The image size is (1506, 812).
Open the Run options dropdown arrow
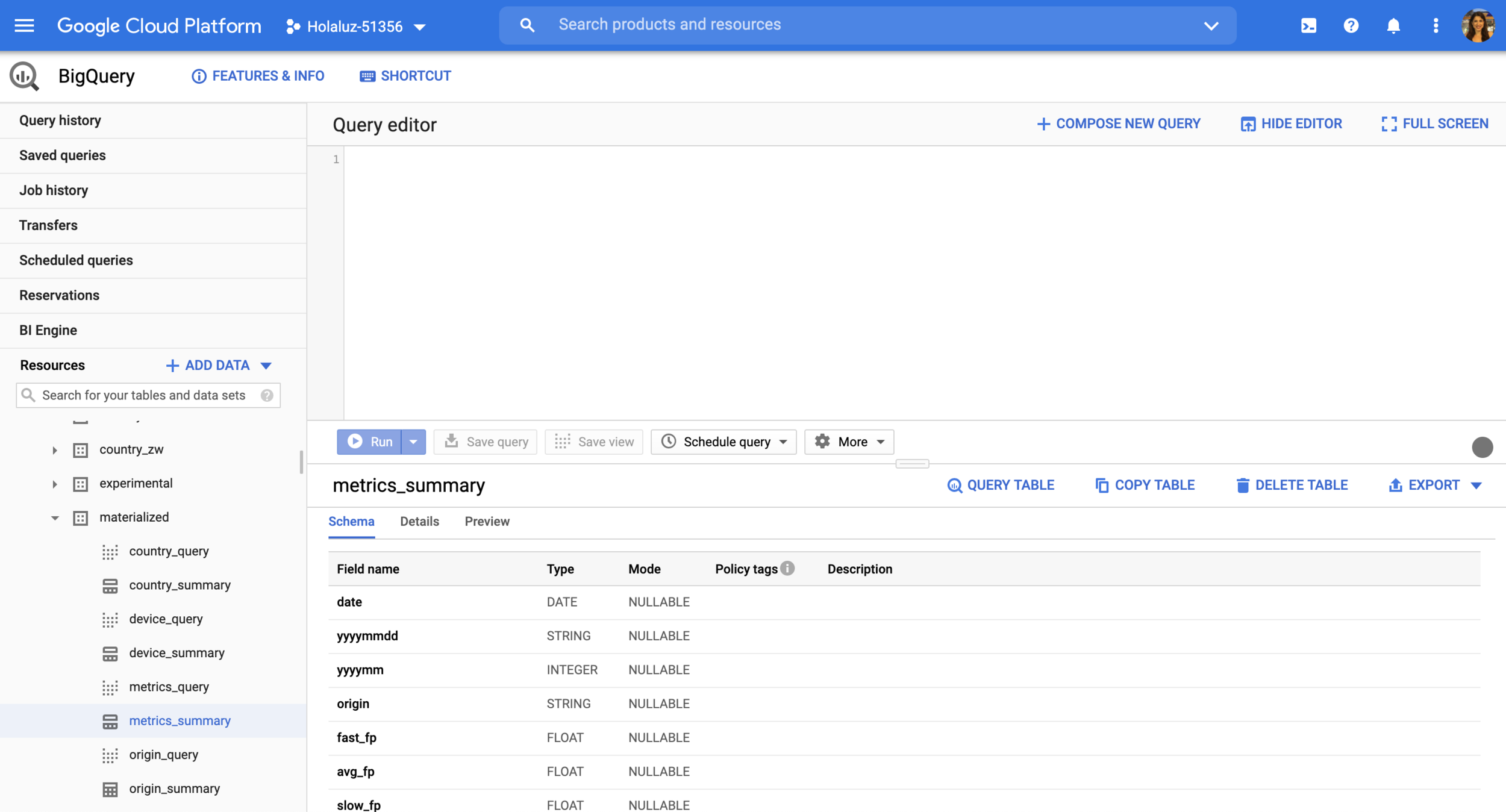click(x=413, y=442)
